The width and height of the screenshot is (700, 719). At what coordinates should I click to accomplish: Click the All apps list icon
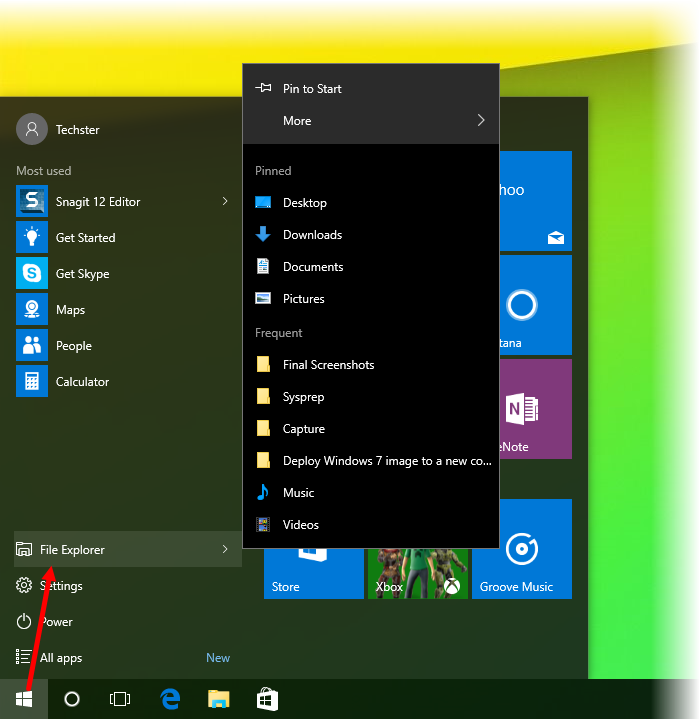coord(23,657)
